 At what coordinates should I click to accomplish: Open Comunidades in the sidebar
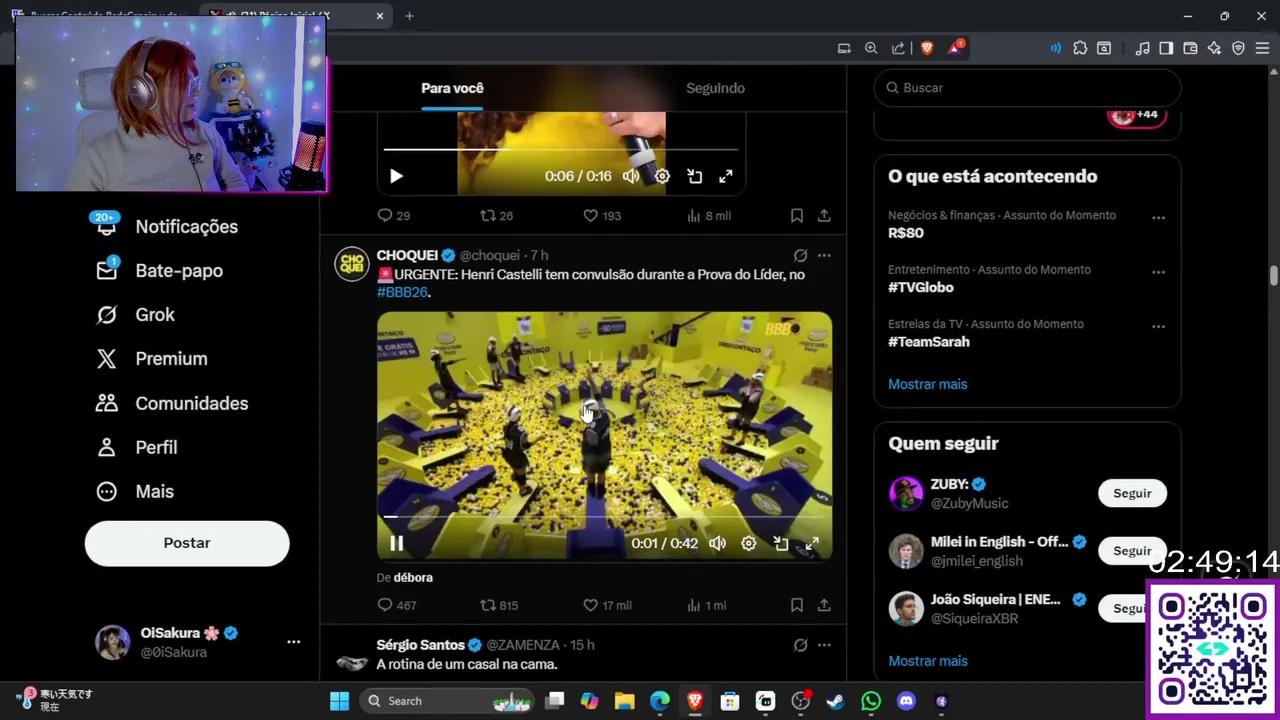coord(172,403)
